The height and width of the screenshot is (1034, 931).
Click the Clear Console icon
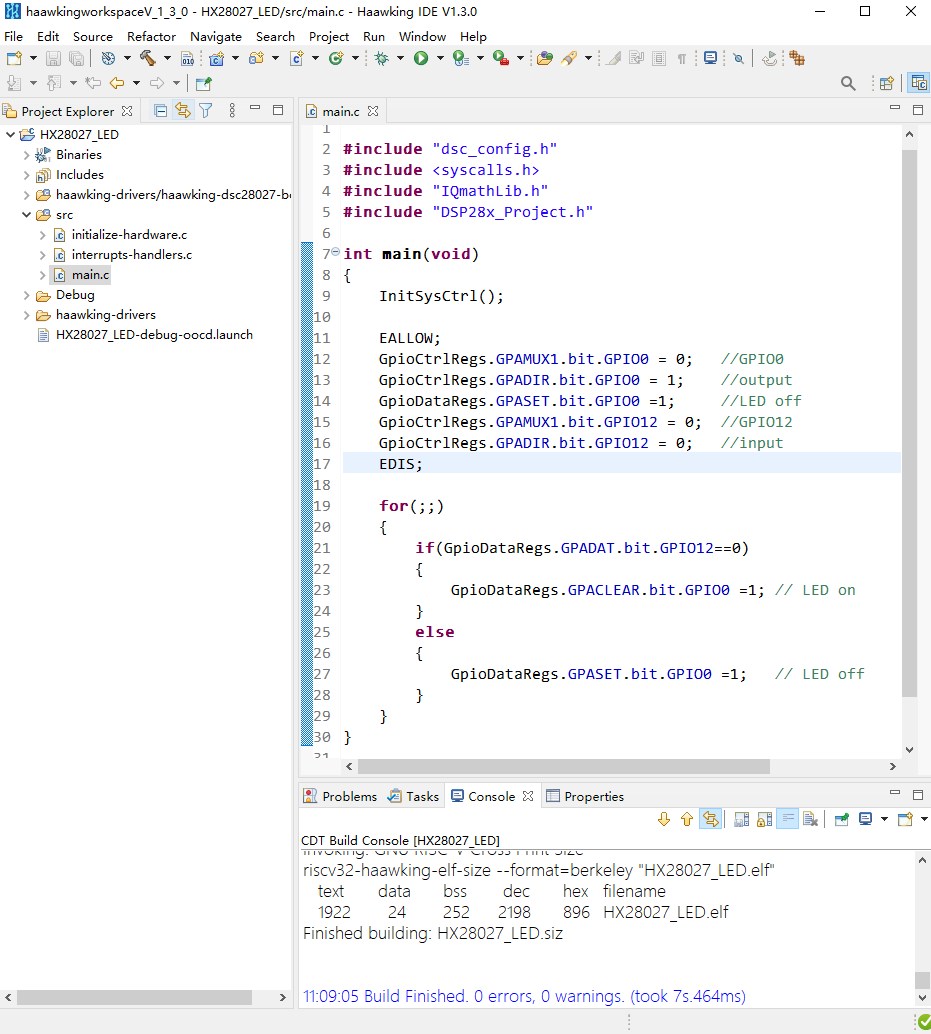click(x=810, y=819)
